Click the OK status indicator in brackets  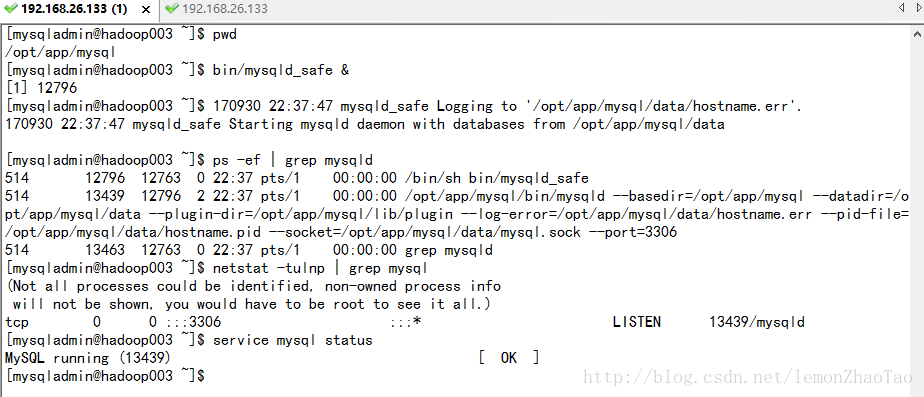(x=509, y=358)
